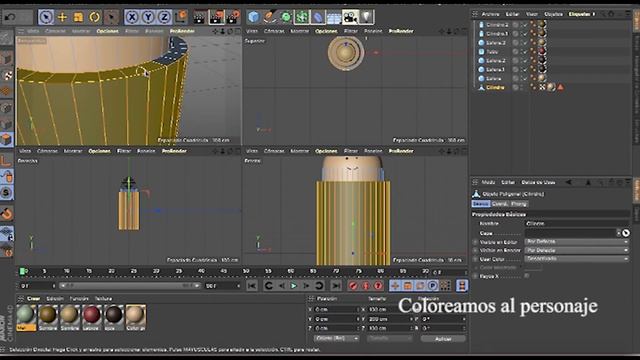Click Render to Picture Viewer icon
The height and width of the screenshot is (360, 640).
216,17
